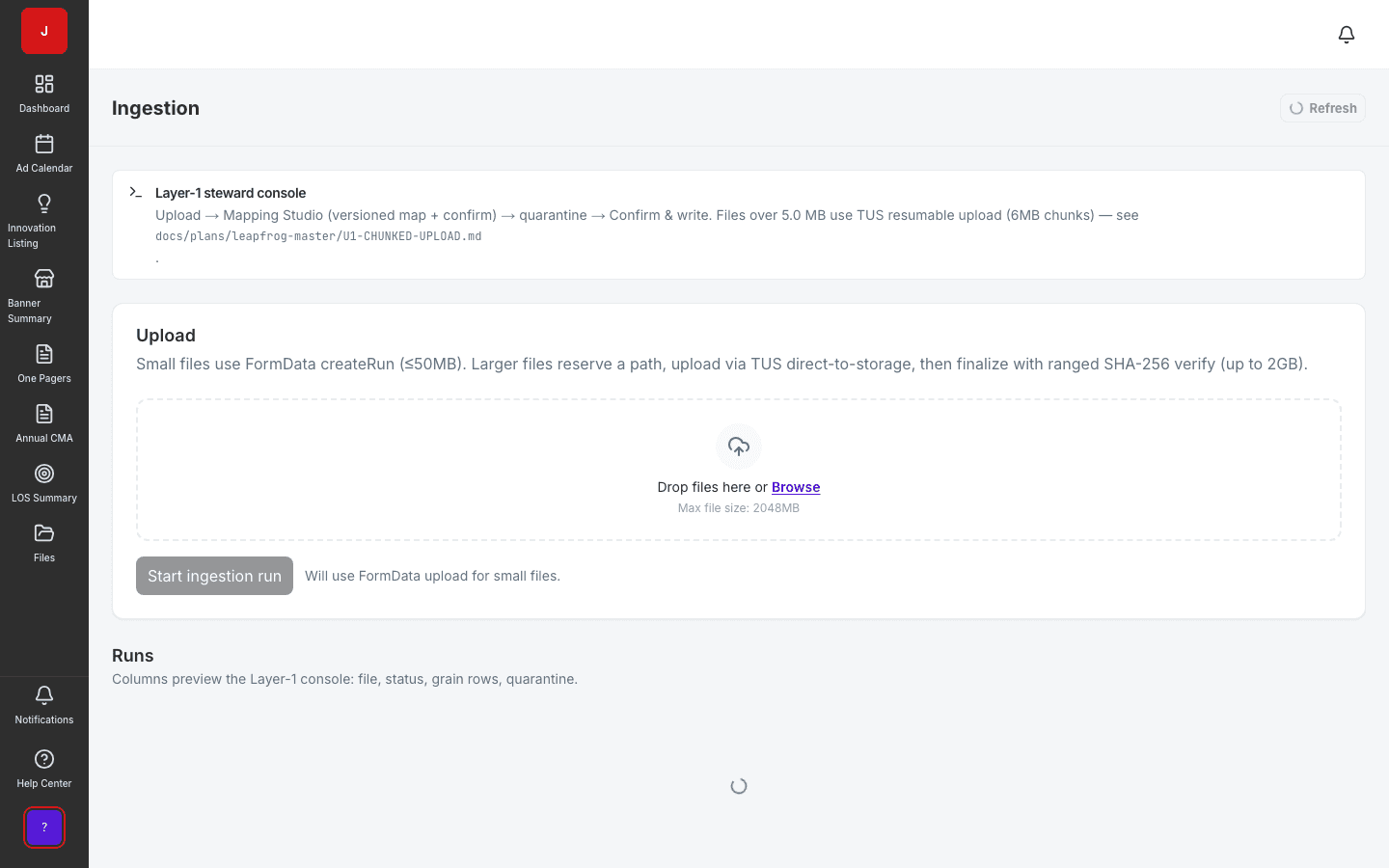Image resolution: width=1389 pixels, height=868 pixels.
Task: Click the loading spinner under Runs
Action: (x=739, y=786)
